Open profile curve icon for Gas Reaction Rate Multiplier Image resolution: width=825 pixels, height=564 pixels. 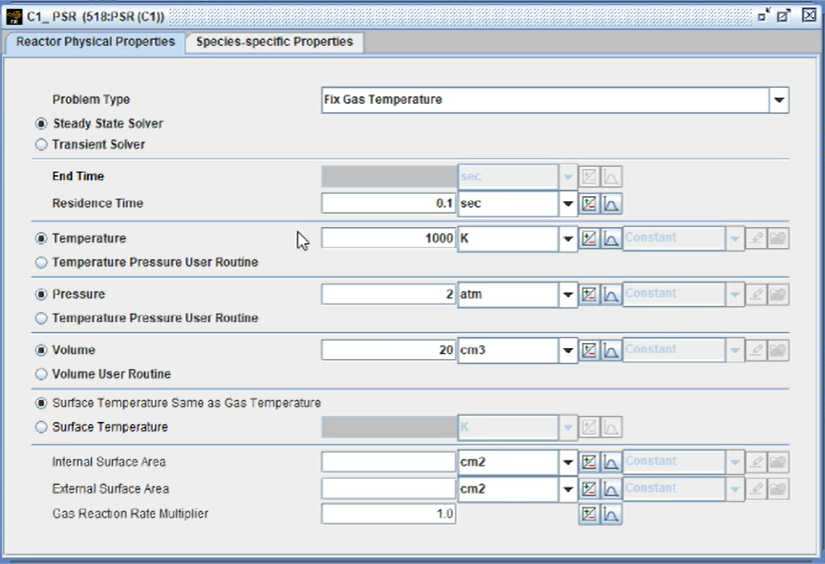tap(611, 514)
